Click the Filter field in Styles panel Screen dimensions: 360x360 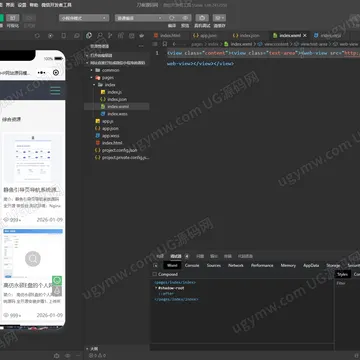[x=347, y=283]
